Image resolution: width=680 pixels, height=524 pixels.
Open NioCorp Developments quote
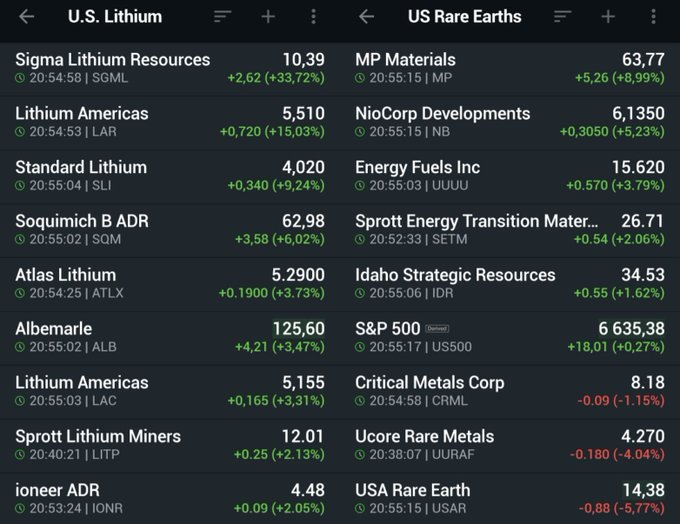coord(510,123)
